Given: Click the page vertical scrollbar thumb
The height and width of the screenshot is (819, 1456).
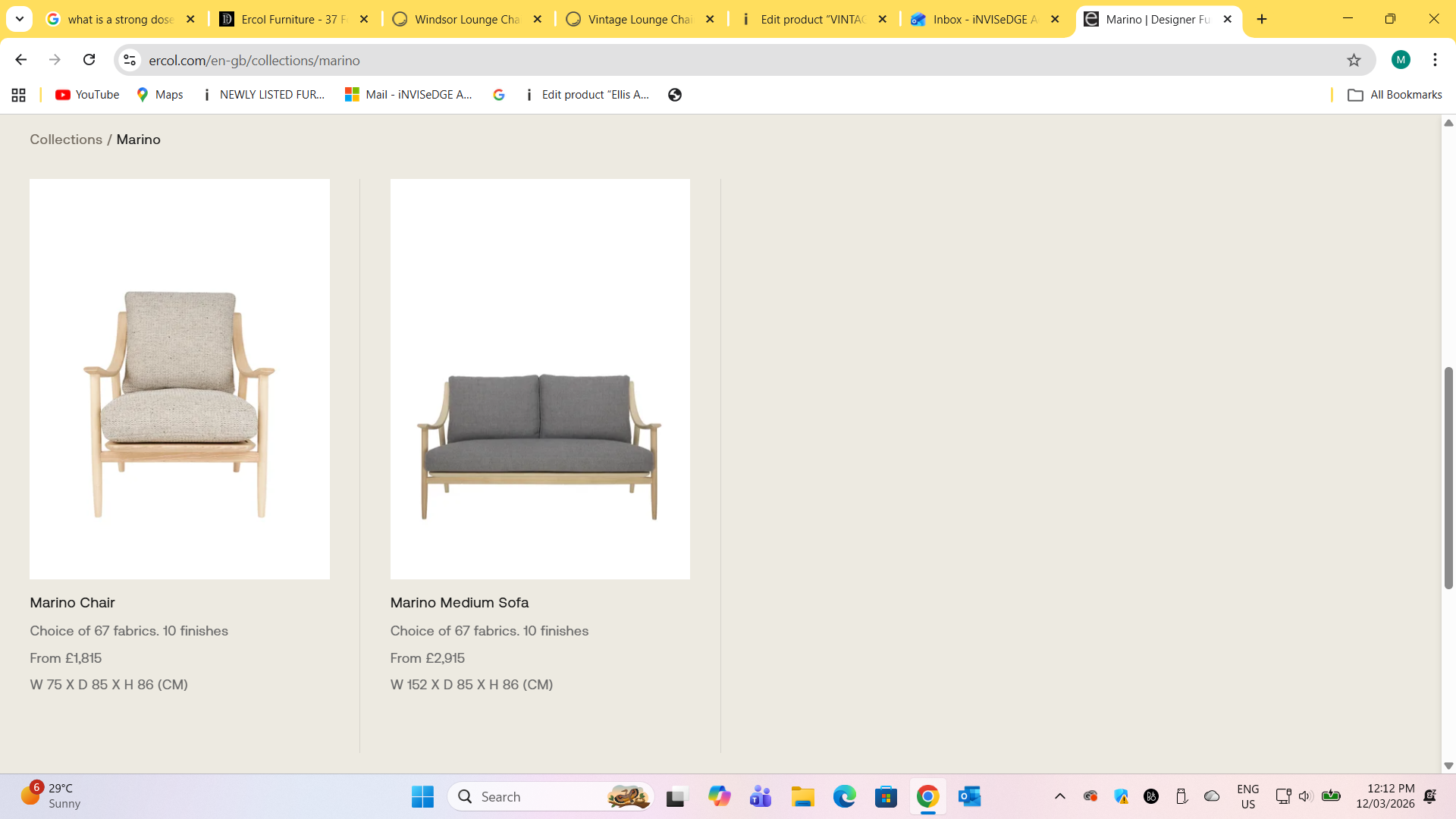Looking at the screenshot, I should (x=1448, y=478).
